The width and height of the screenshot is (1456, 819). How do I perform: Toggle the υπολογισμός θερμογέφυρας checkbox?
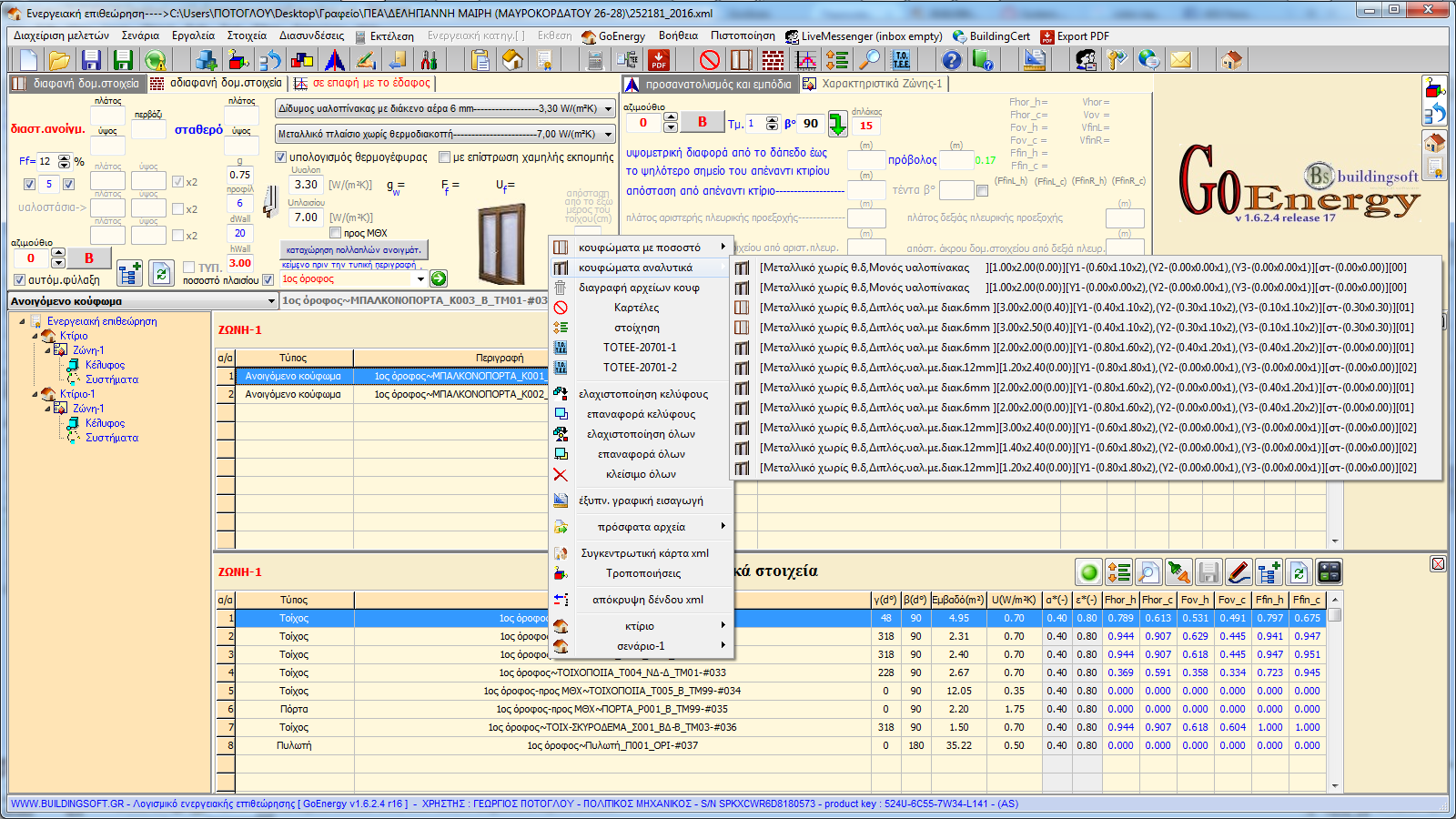(281, 157)
